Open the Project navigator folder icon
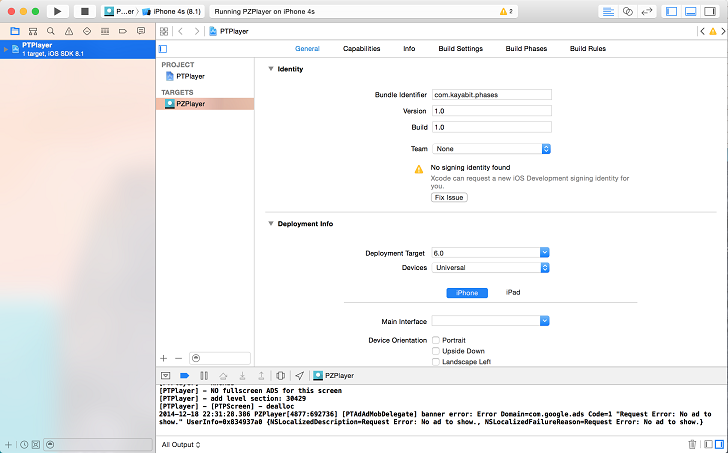This screenshot has height=453, width=728. click(15, 31)
